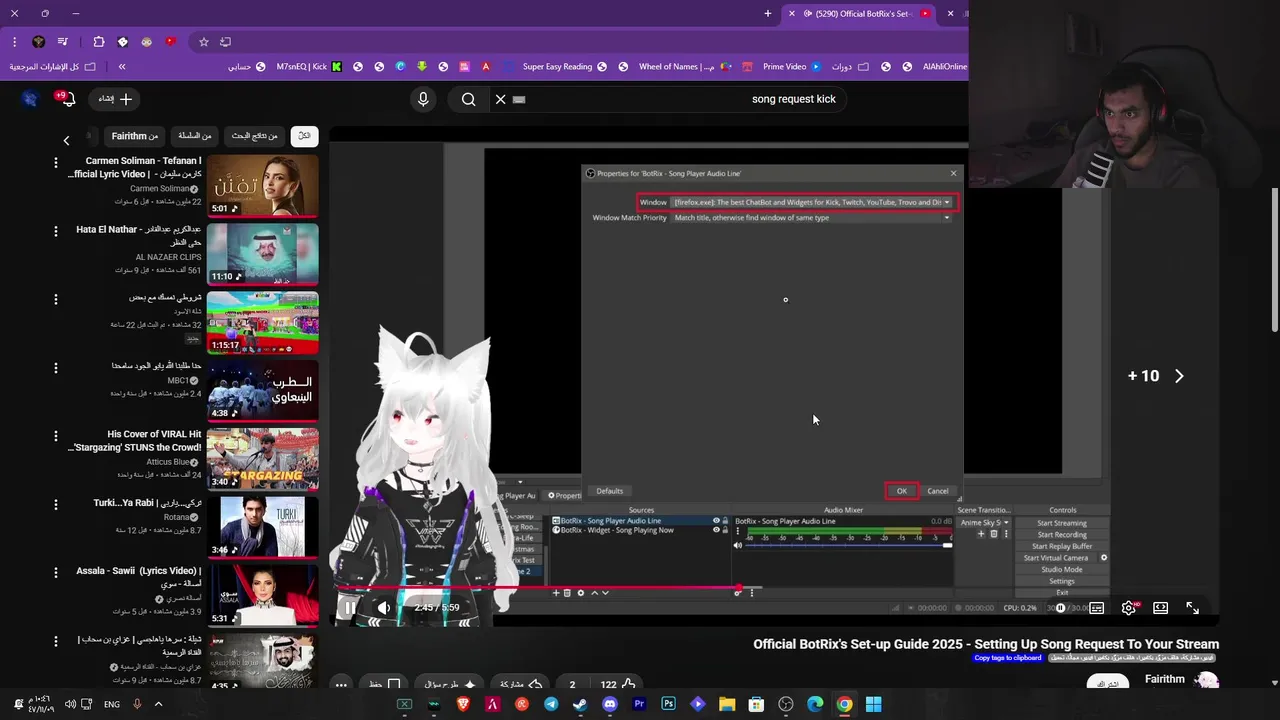
Task: Toggle the autoplay switch in the player
Action: [1060, 607]
